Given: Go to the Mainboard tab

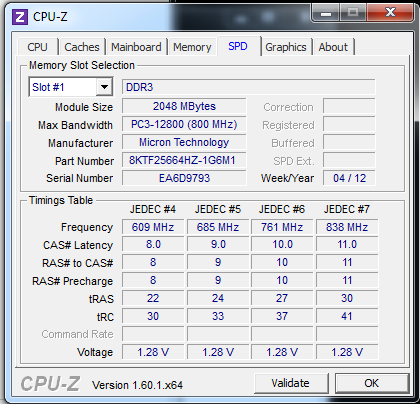Looking at the screenshot, I should point(136,47).
